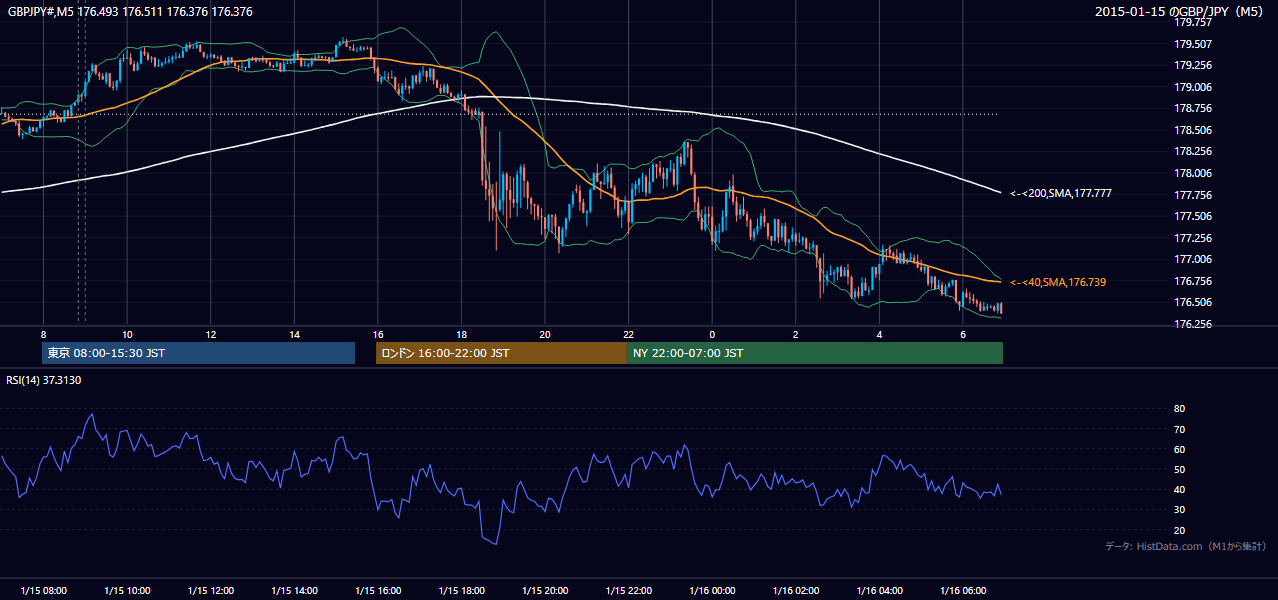Click the RSI(14) 37.3130 indicator label
This screenshot has width=1278, height=600.
[44, 380]
